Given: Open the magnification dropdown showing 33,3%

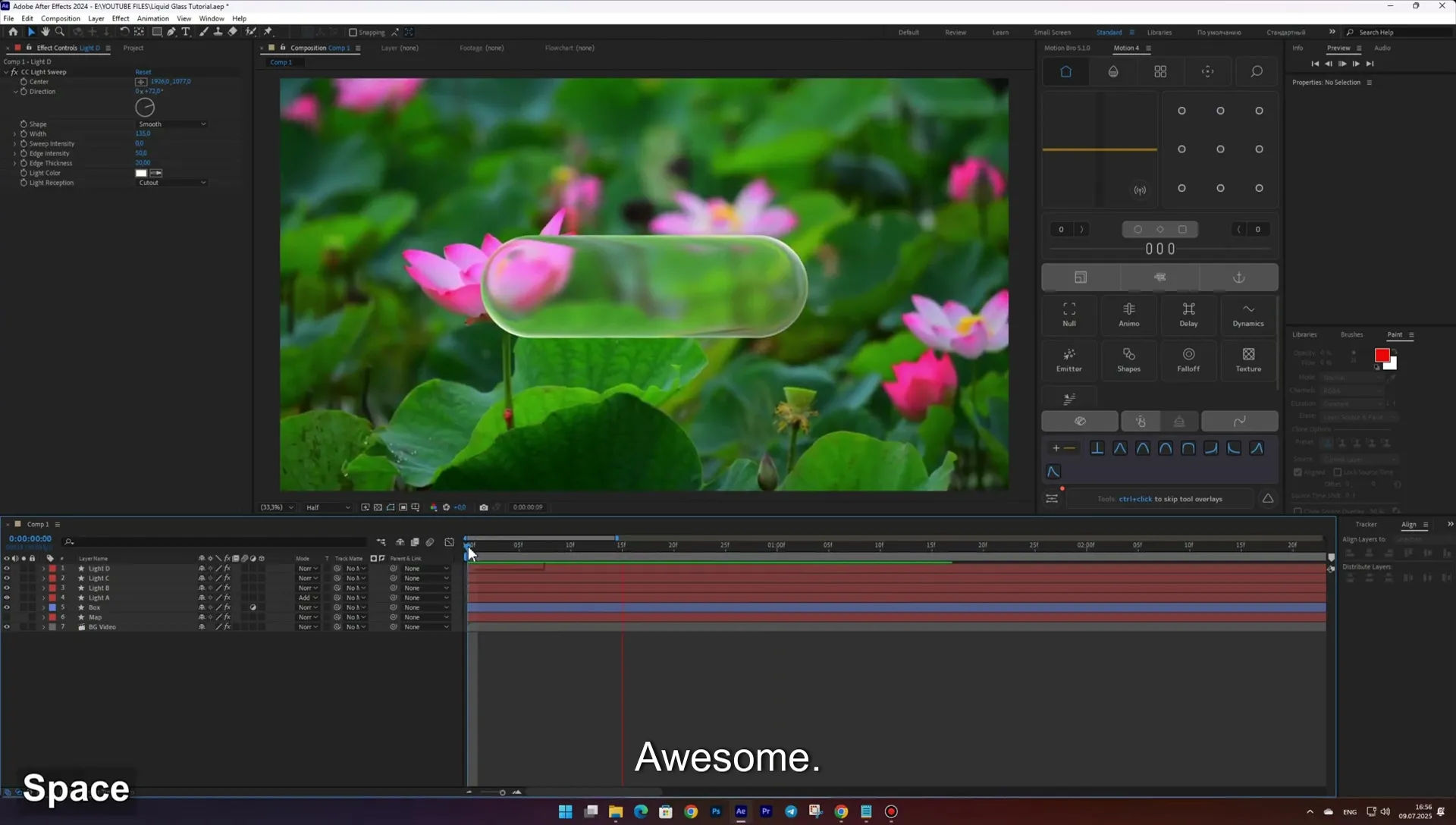Looking at the screenshot, I should pyautogui.click(x=277, y=507).
